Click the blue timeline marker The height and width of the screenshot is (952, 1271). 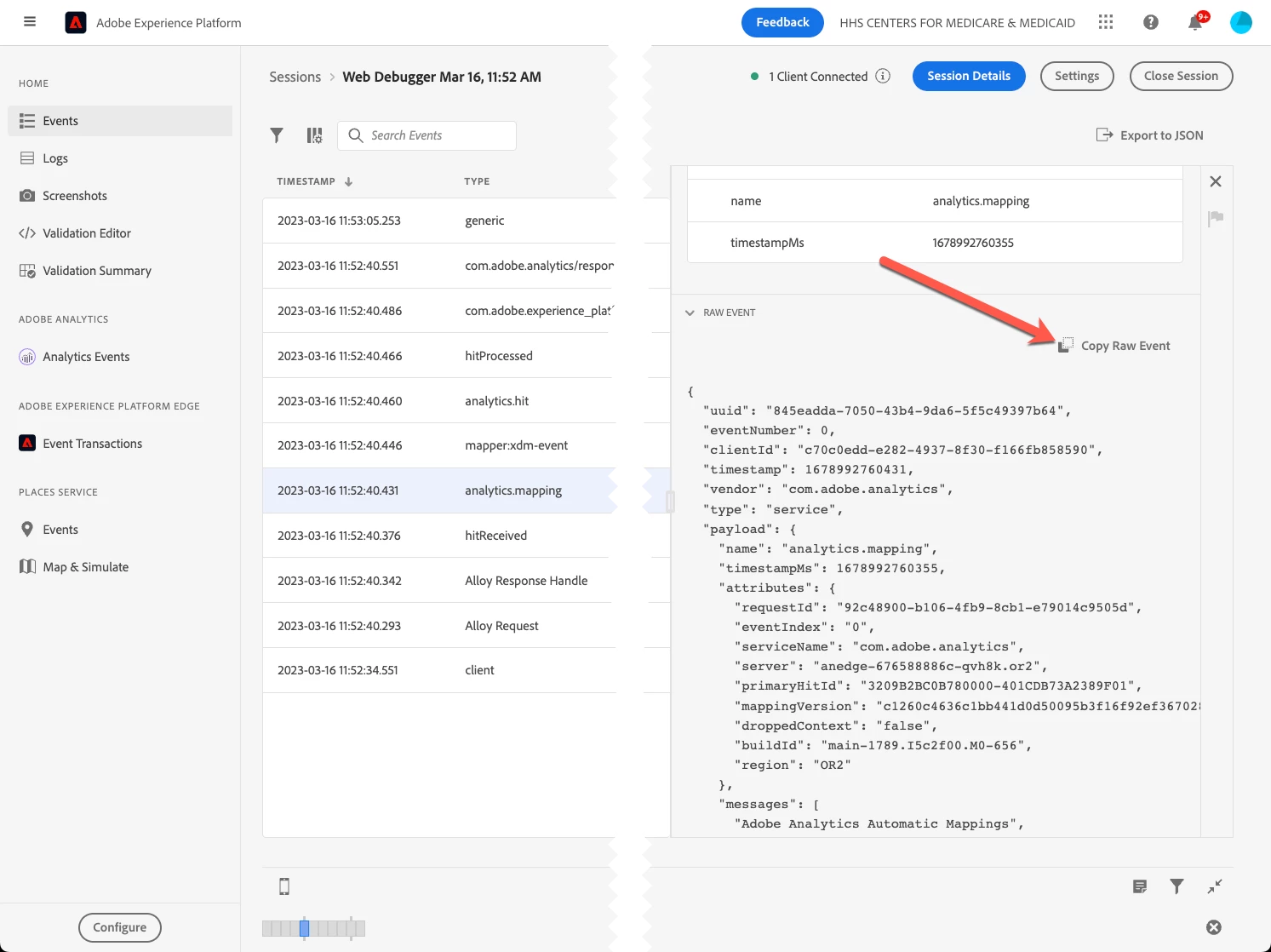click(x=304, y=928)
